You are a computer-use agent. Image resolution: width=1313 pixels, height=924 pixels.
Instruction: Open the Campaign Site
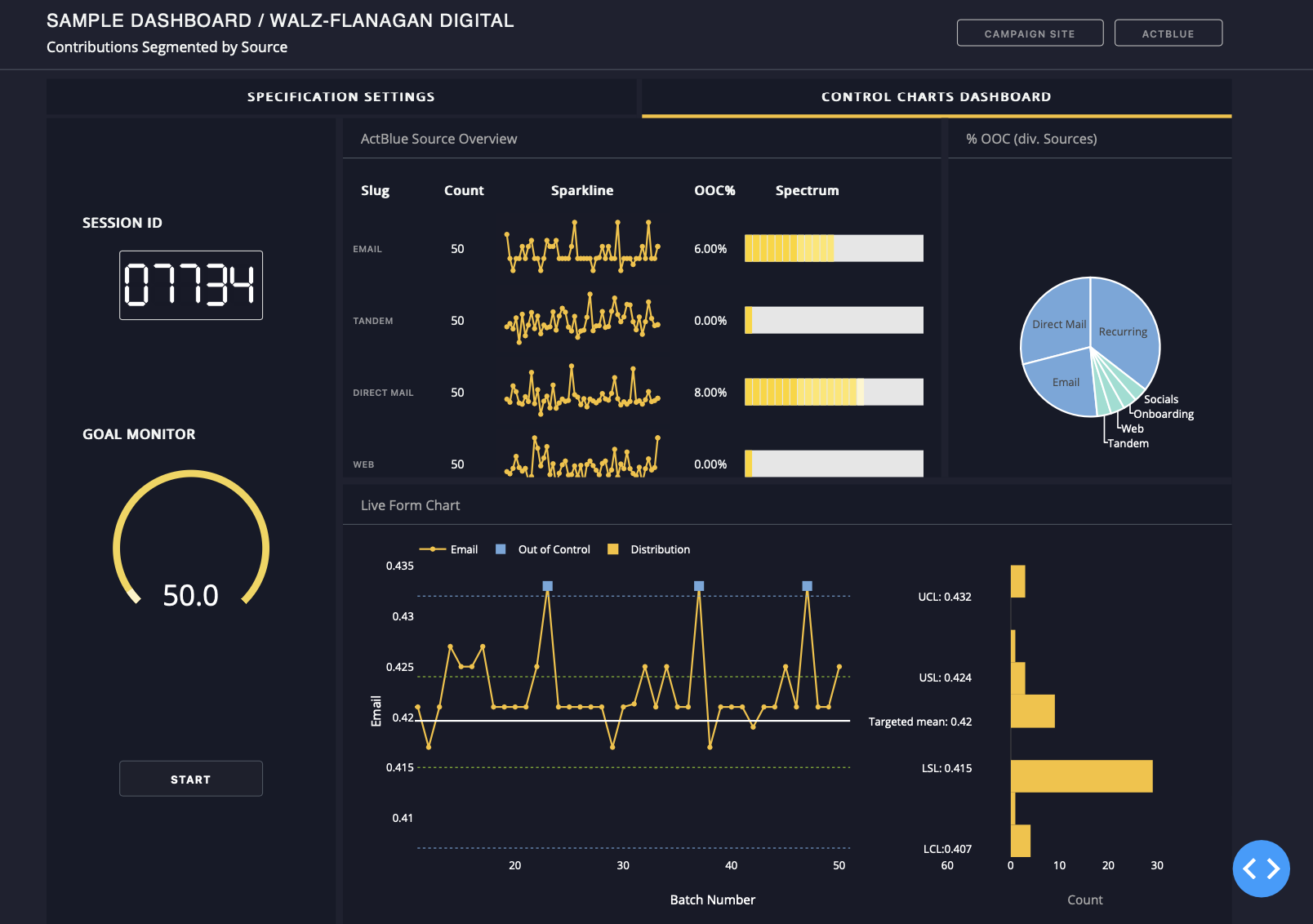[1030, 33]
